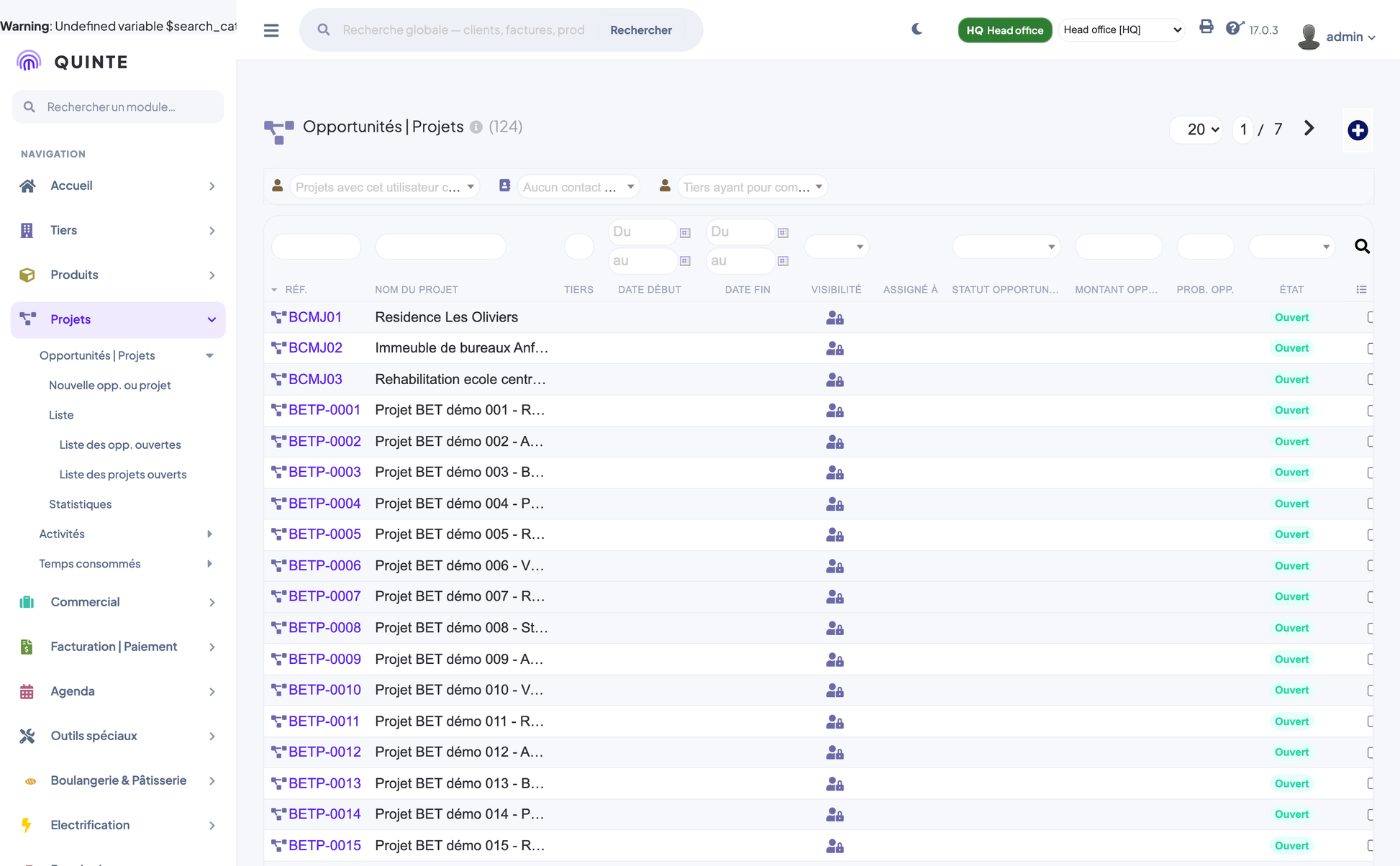Open Liste des projets ouverts menu
Viewport: 1400px width, 866px height.
point(123,474)
